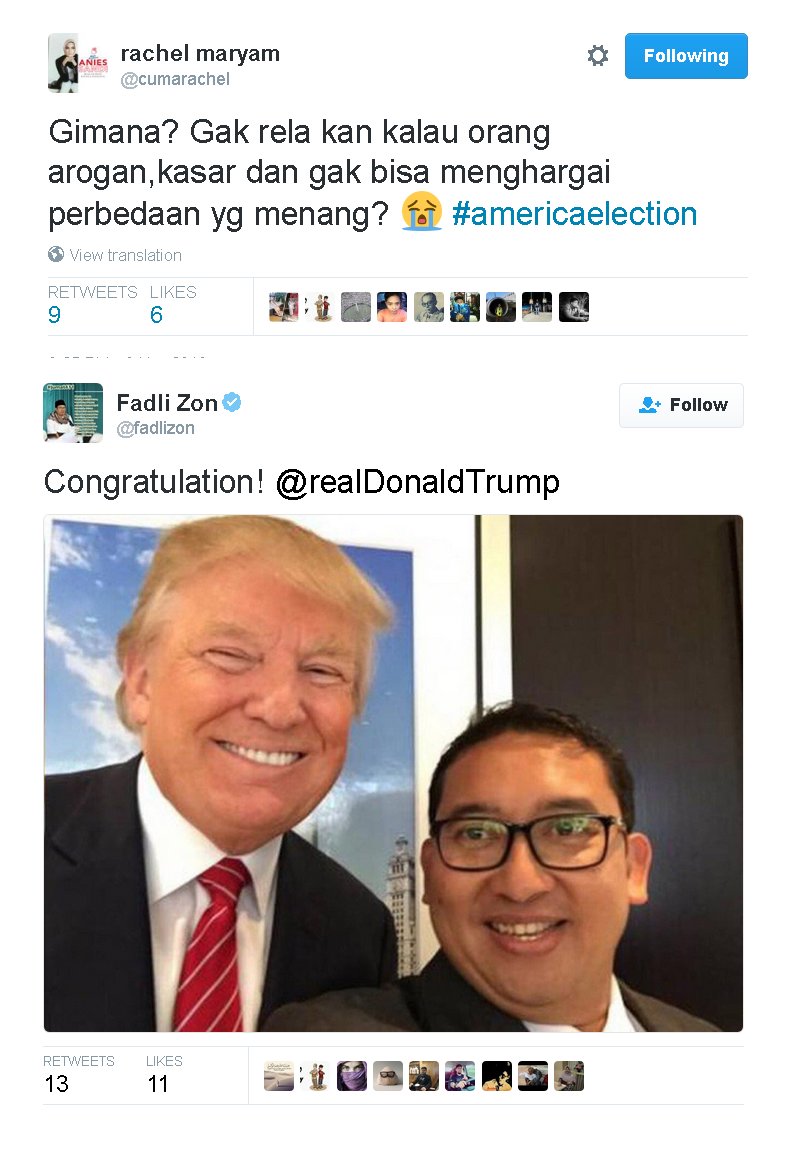Click Fadli Zon's profile avatar
This screenshot has height=1152, width=796.
pyautogui.click(x=73, y=412)
